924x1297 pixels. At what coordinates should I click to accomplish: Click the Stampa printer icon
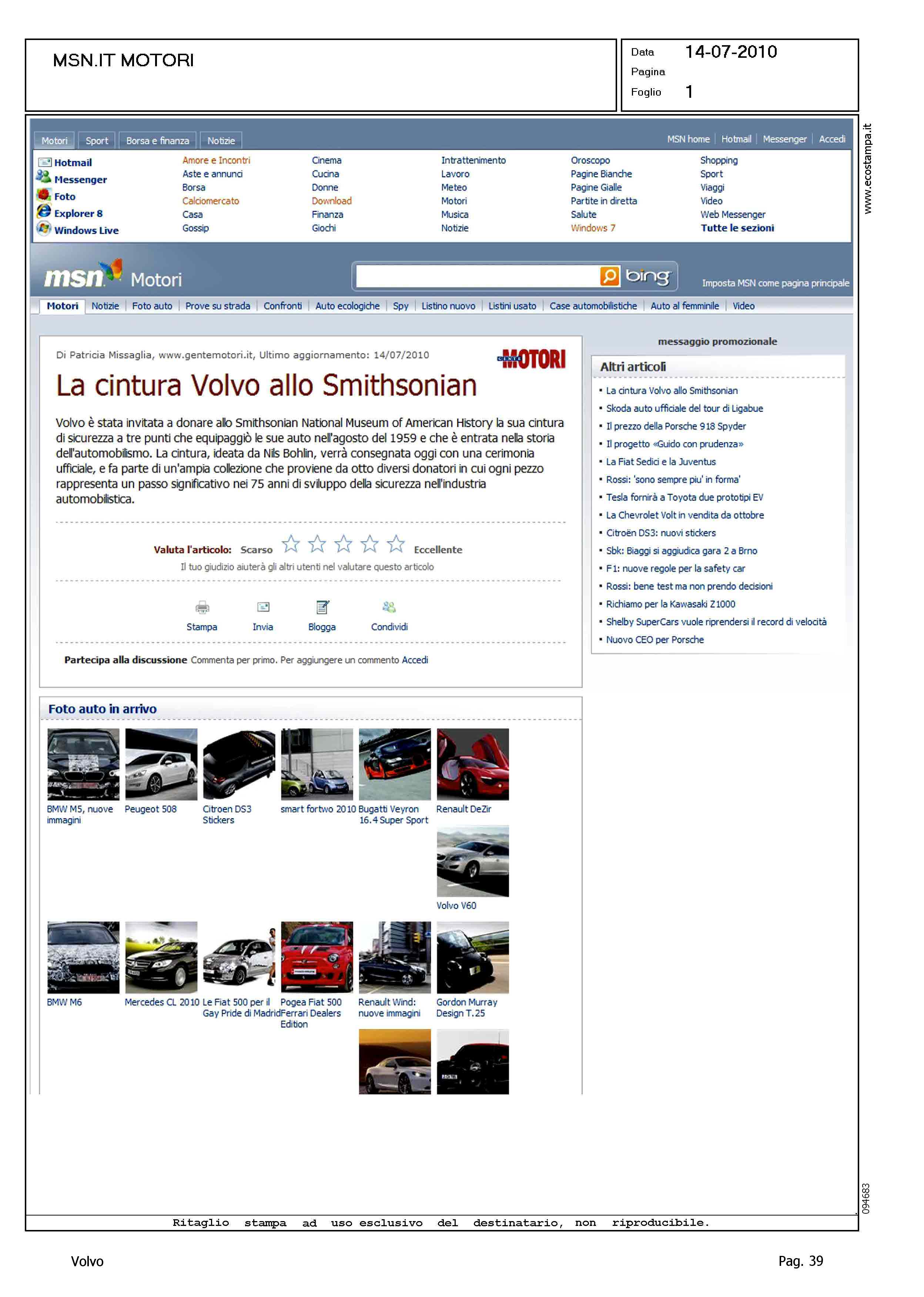click(x=202, y=607)
